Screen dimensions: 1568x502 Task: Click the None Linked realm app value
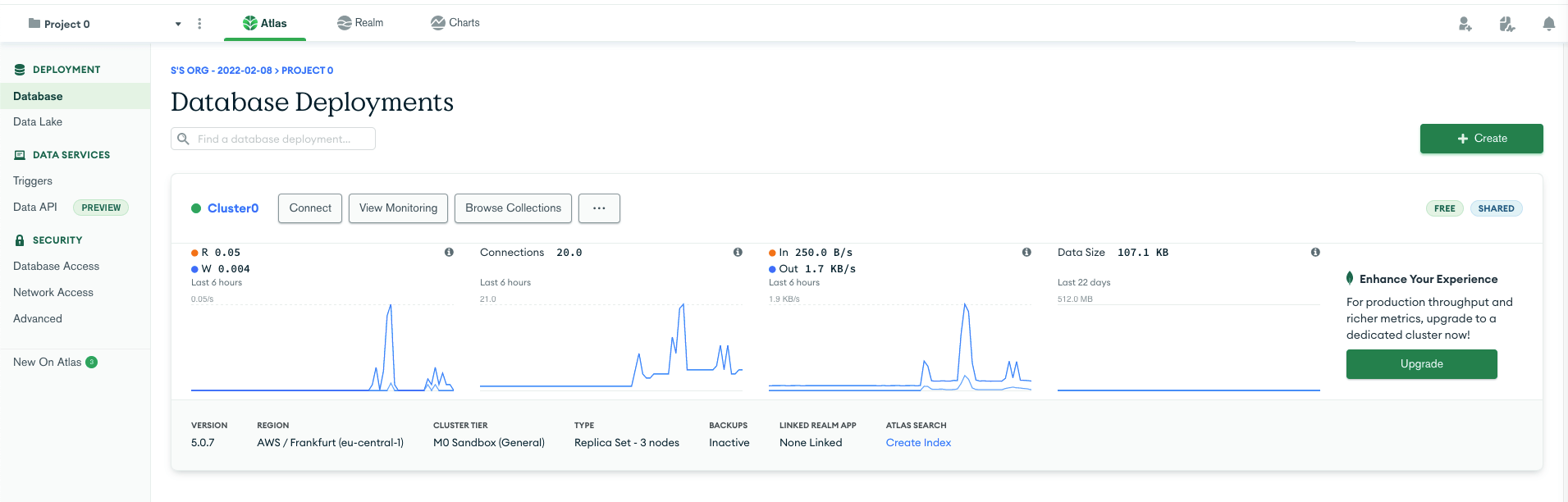(x=811, y=443)
